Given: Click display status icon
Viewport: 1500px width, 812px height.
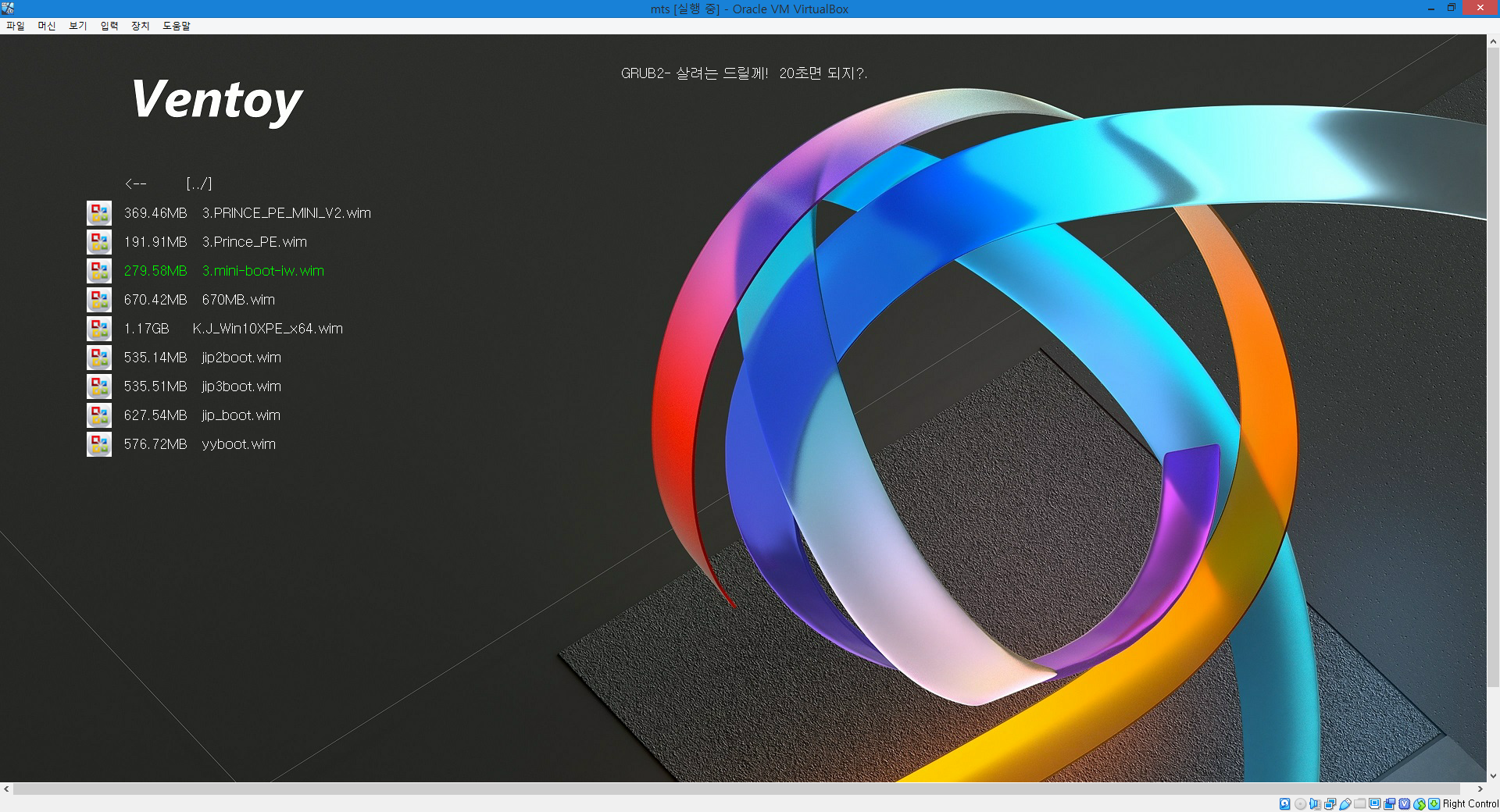Looking at the screenshot, I should coord(1374,803).
